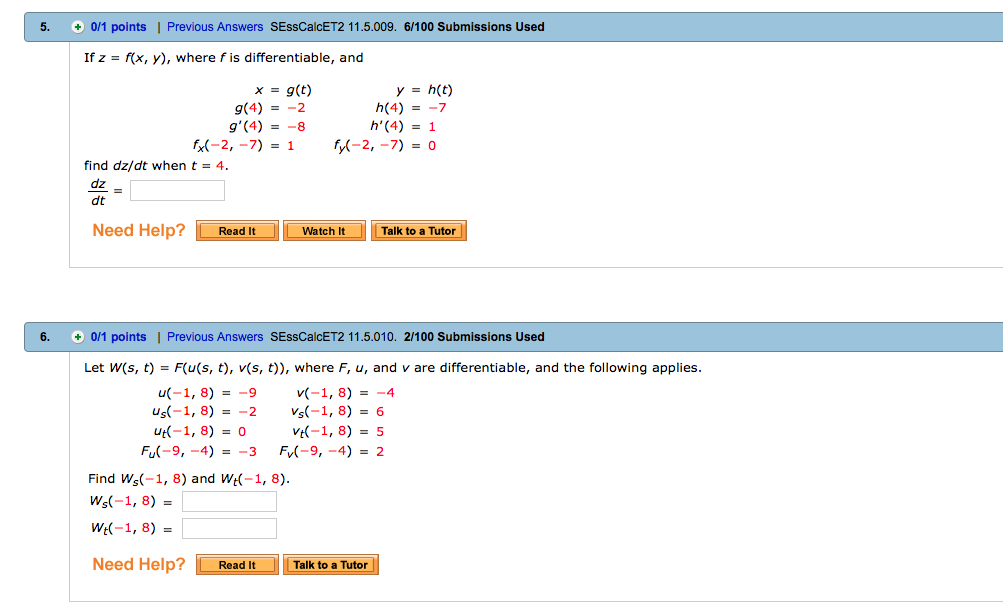The image size is (1003, 609).
Task: Click the Need Help? label in problem 5
Action: coord(138,230)
